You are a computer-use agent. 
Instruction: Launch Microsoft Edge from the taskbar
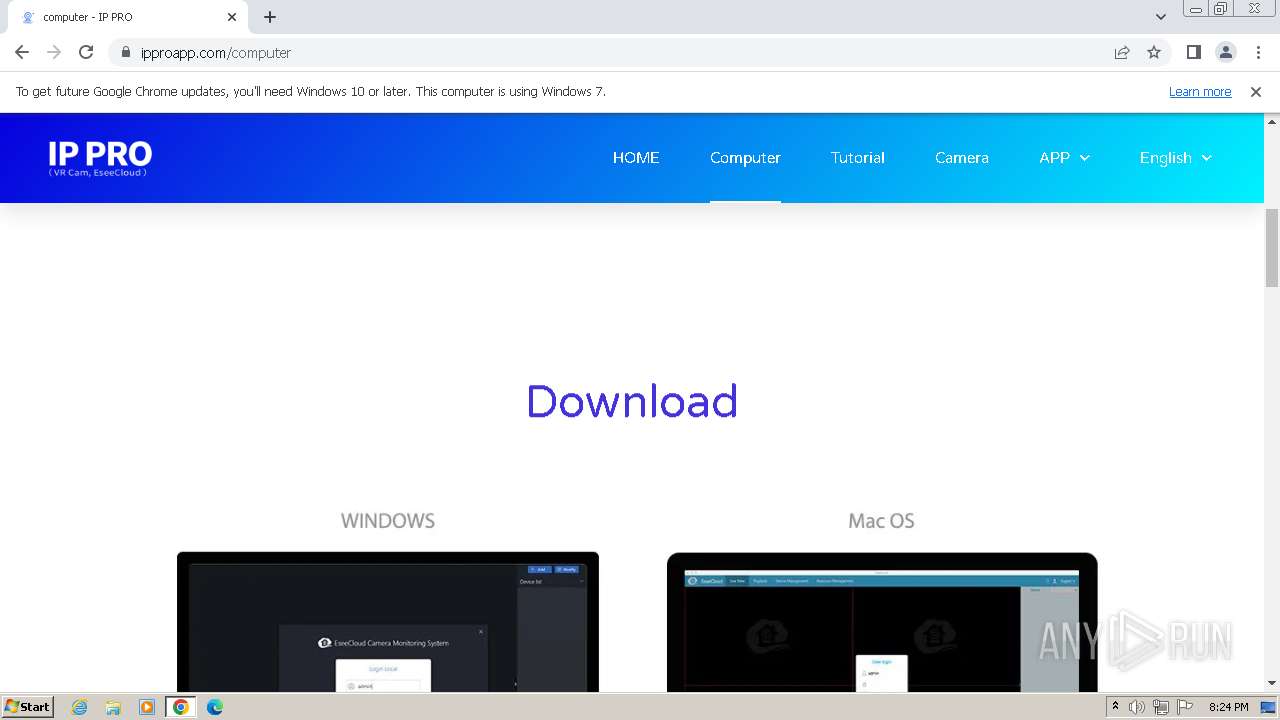click(215, 707)
